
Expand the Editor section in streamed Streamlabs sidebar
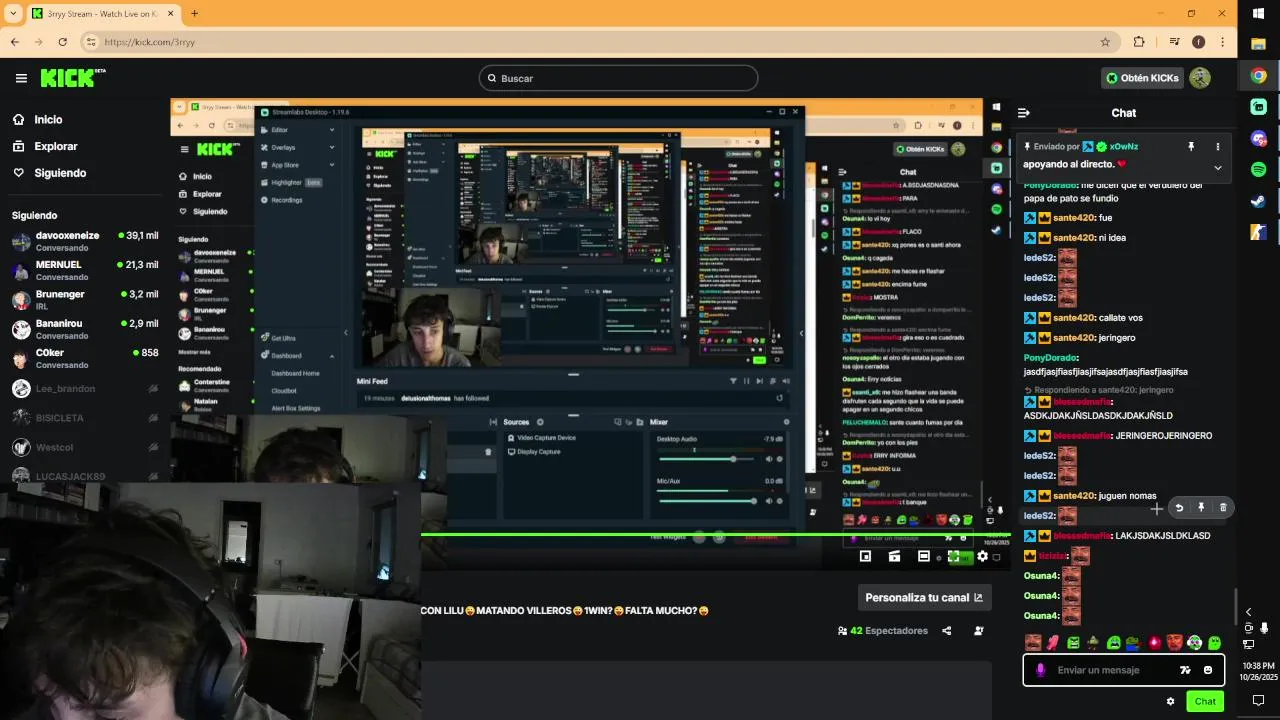click(332, 130)
